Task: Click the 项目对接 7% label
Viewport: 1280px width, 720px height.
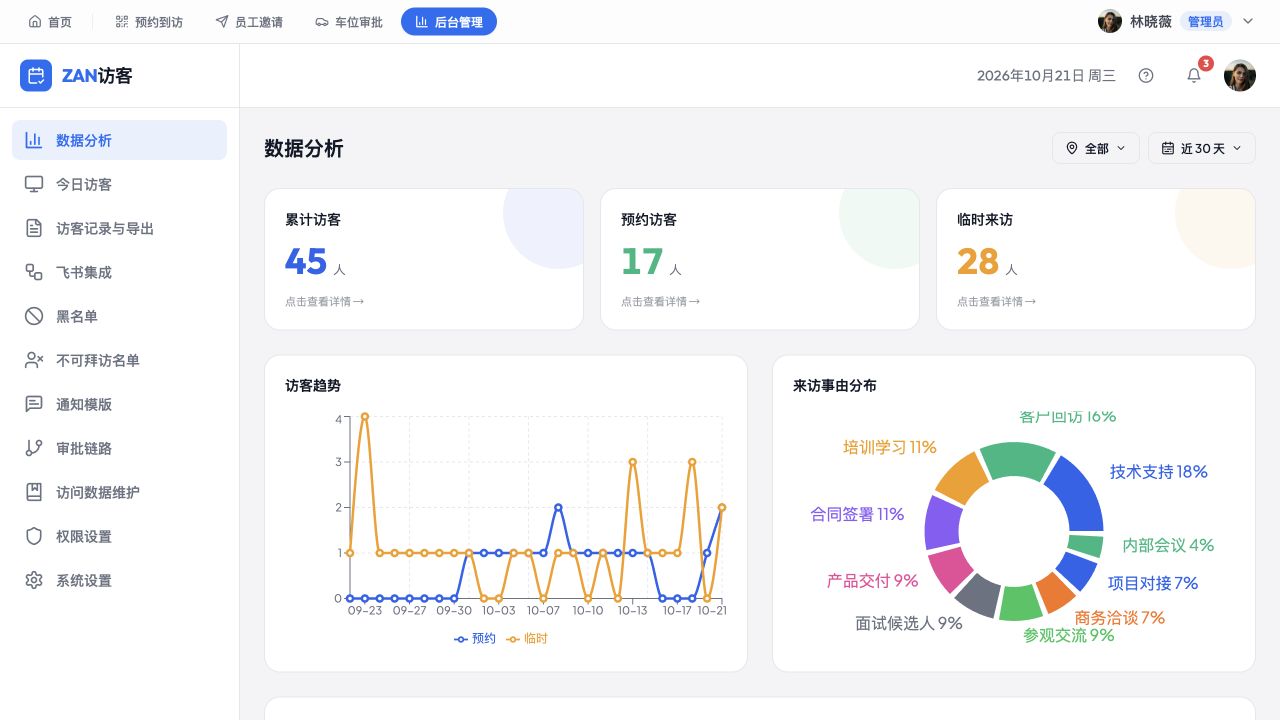Action: (x=1152, y=583)
